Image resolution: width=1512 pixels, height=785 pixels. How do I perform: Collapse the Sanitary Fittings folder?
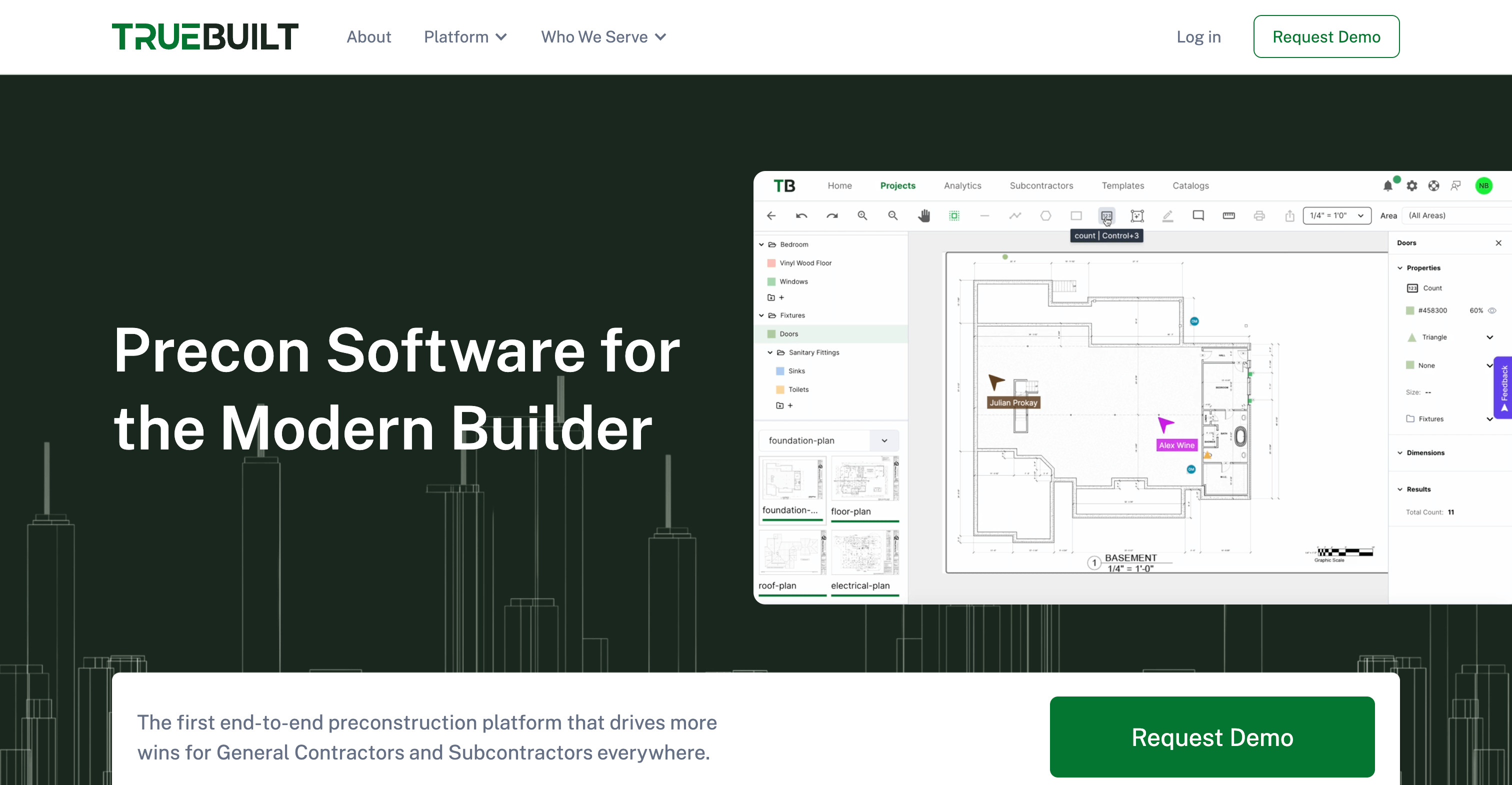[x=770, y=352]
